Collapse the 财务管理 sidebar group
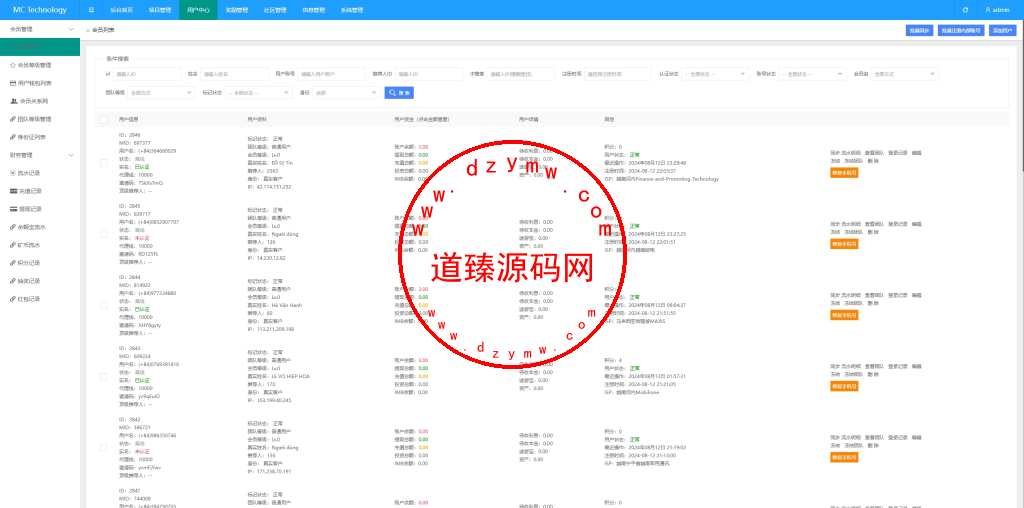 click(x=40, y=155)
